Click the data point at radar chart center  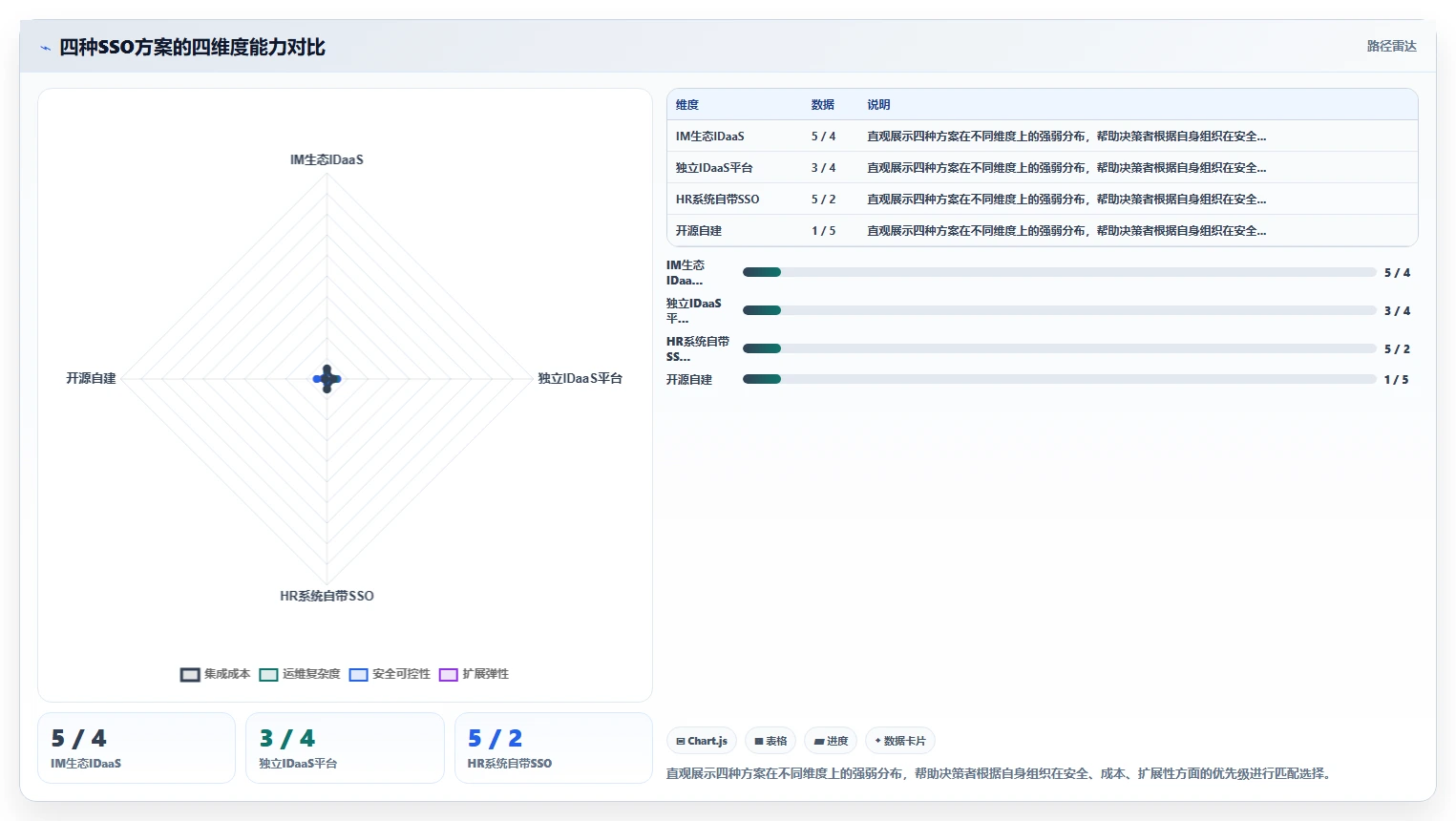tap(327, 379)
